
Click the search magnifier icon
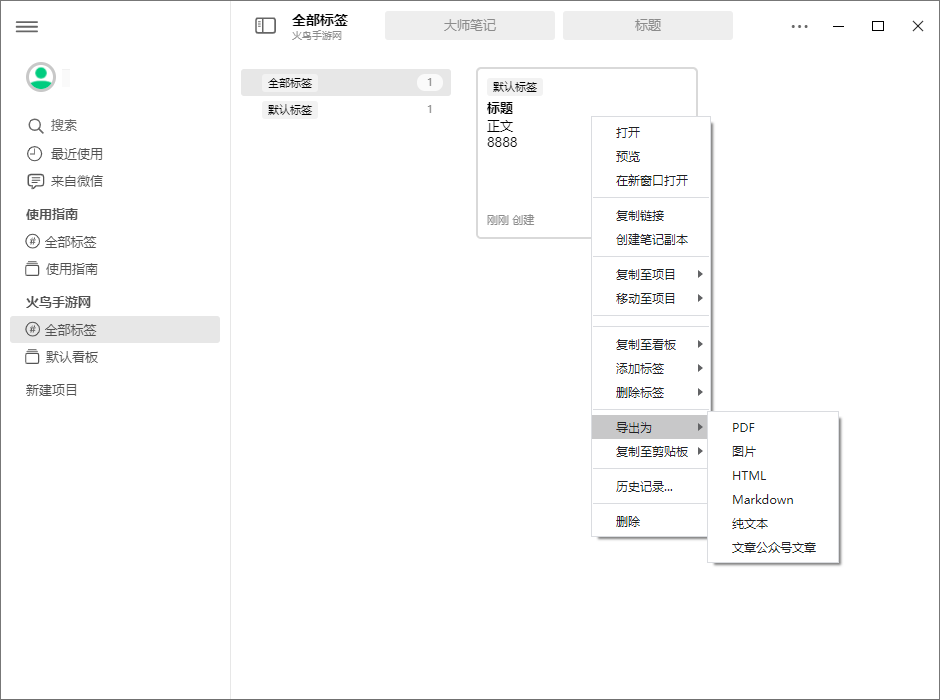35,126
